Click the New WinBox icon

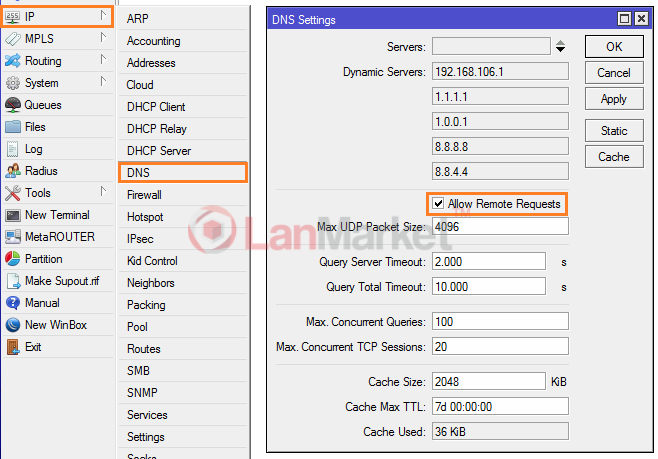point(13,325)
